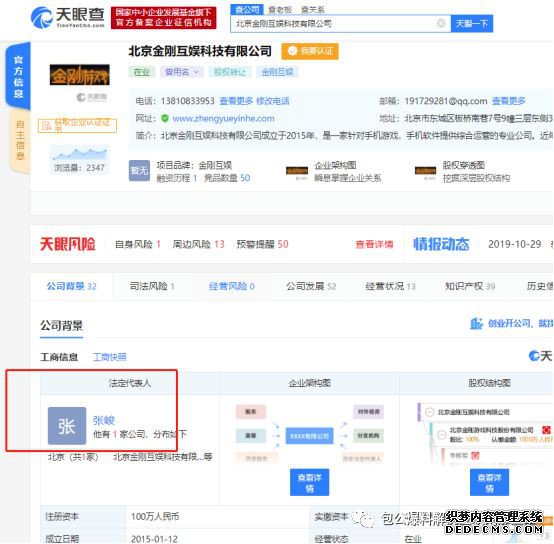Switch to the 查公司 search tab
The width and height of the screenshot is (554, 544).
pyautogui.click(x=247, y=10)
